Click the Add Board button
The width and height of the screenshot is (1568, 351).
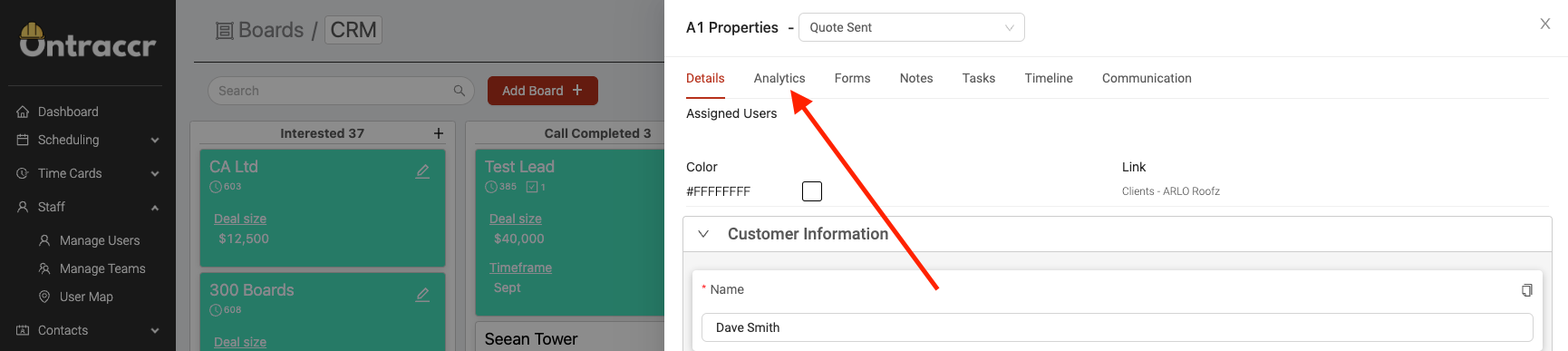tap(543, 91)
